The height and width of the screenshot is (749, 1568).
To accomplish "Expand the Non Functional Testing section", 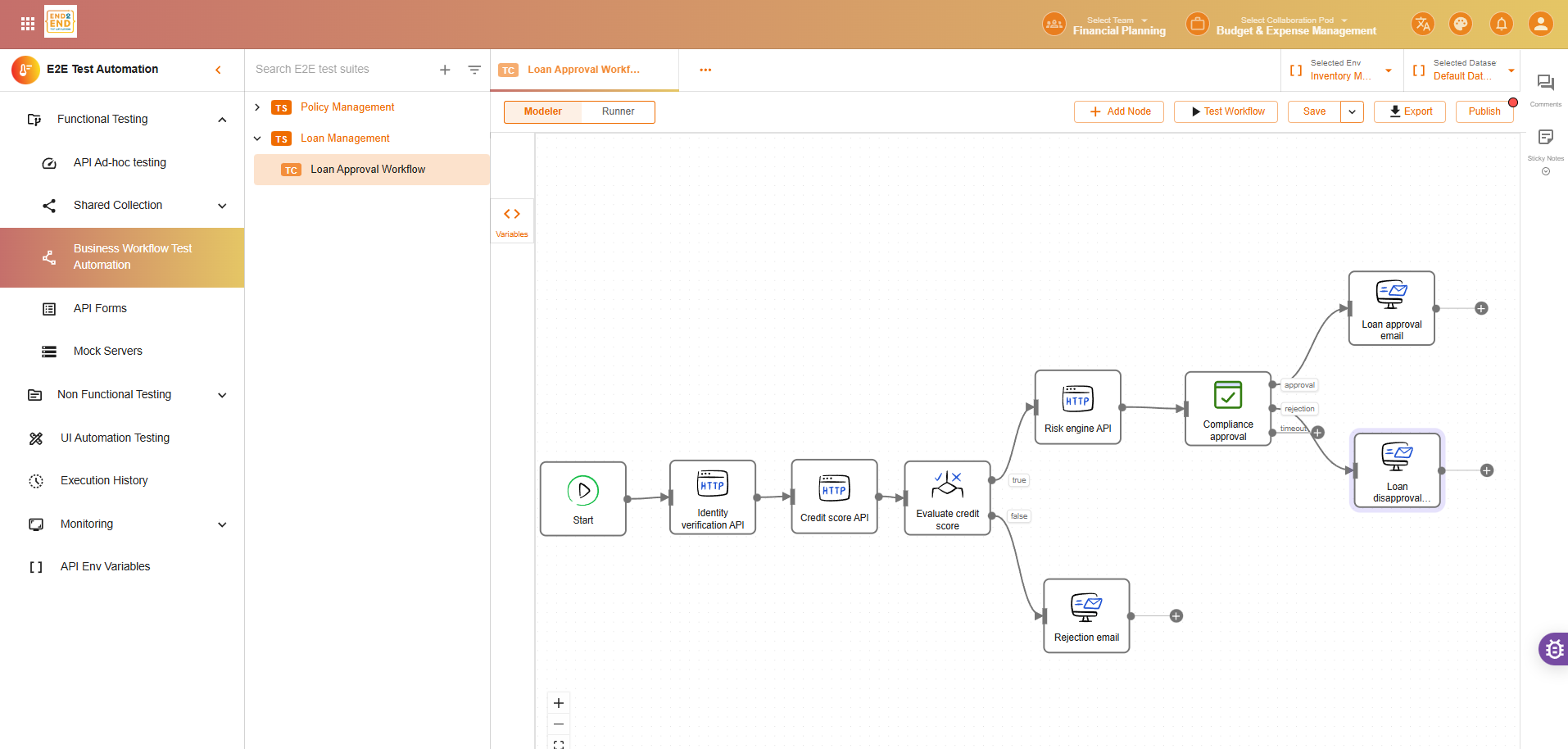I will tap(222, 395).
